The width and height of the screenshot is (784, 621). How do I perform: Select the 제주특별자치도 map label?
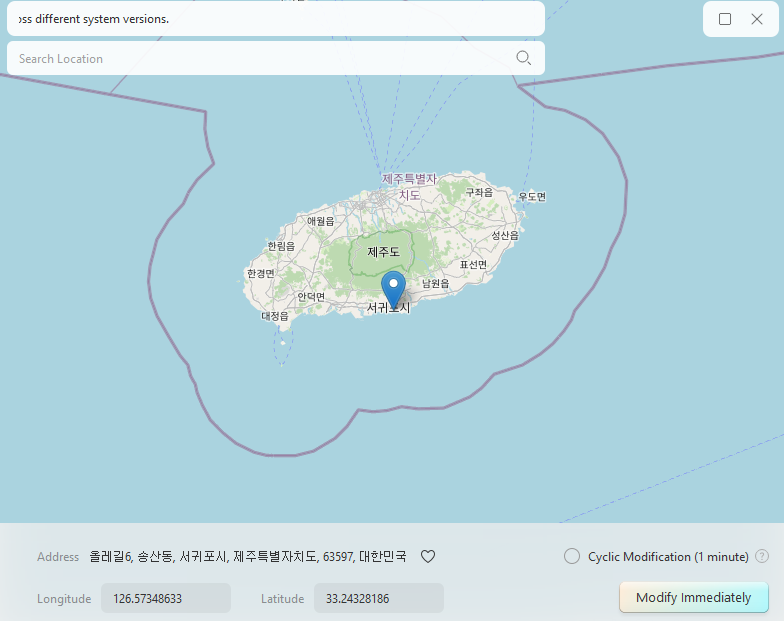click(x=410, y=186)
